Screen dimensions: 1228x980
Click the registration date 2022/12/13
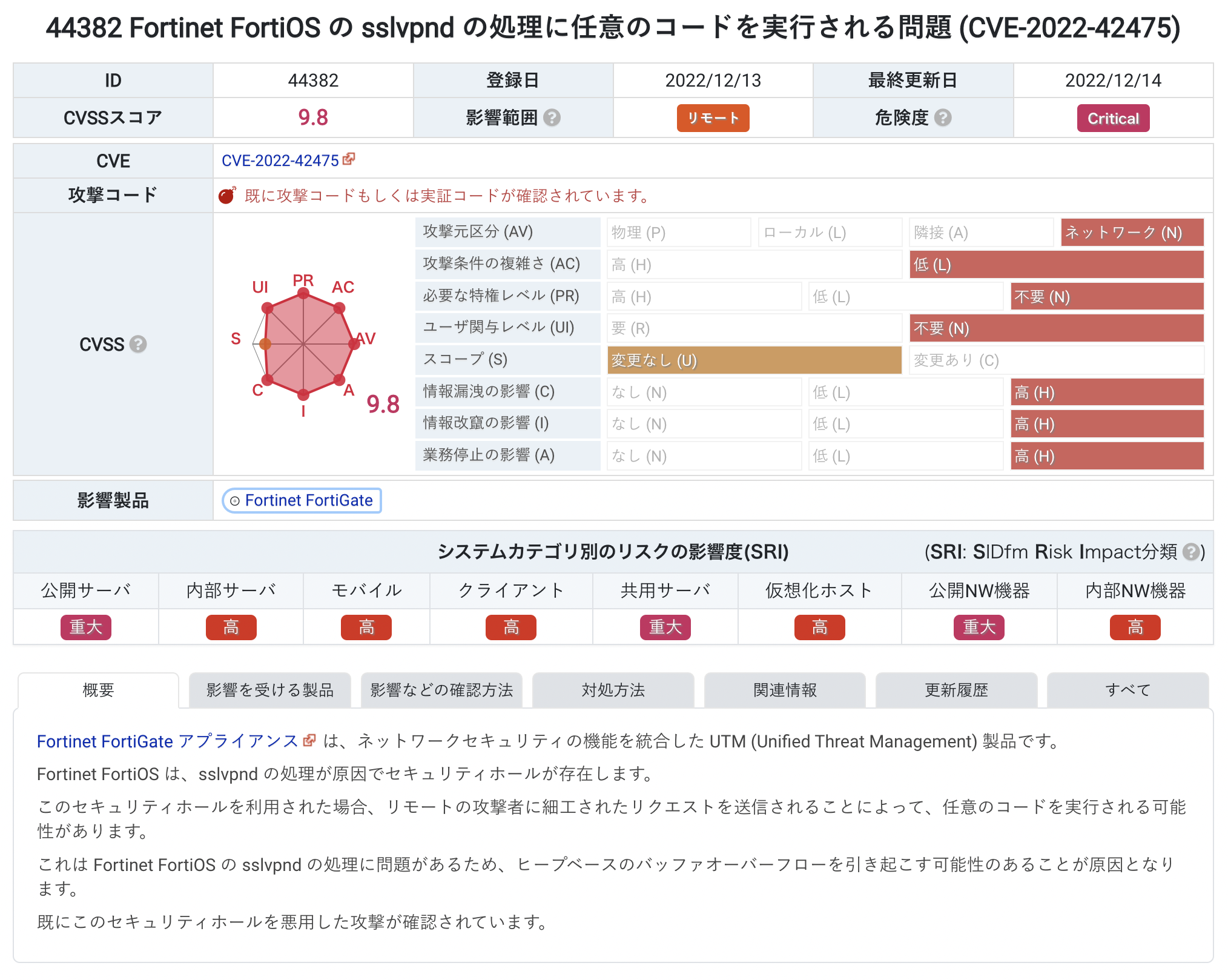(x=713, y=81)
